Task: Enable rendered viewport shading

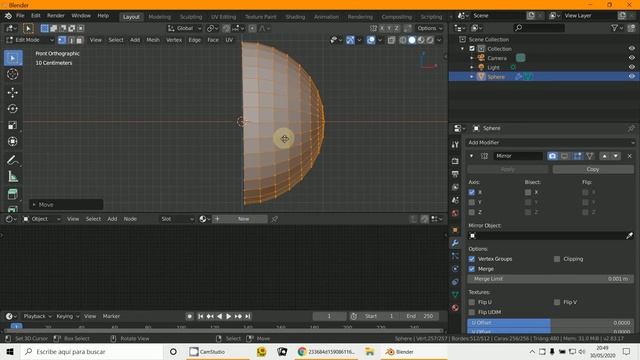Action: [x=430, y=40]
